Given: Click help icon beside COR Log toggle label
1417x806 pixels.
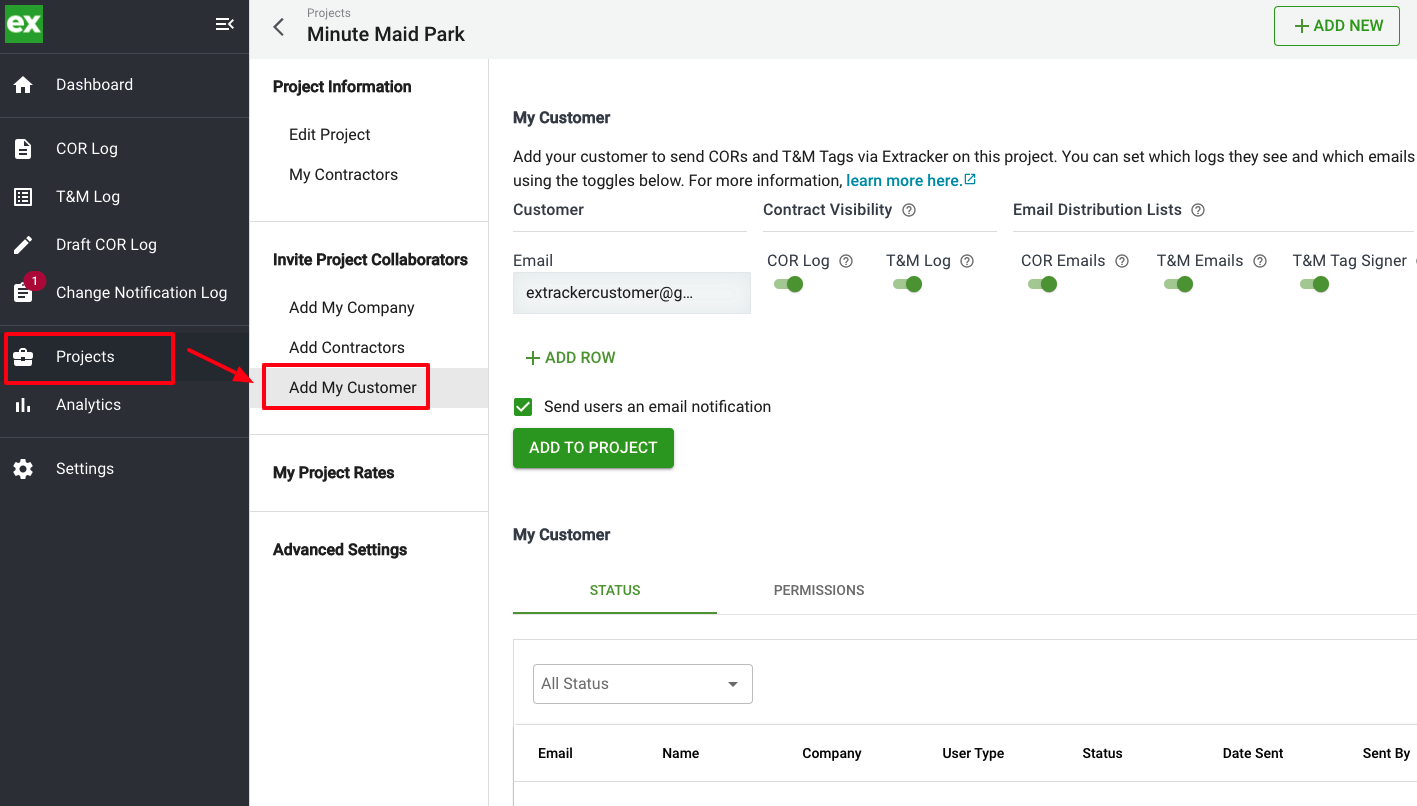Looking at the screenshot, I should point(846,261).
